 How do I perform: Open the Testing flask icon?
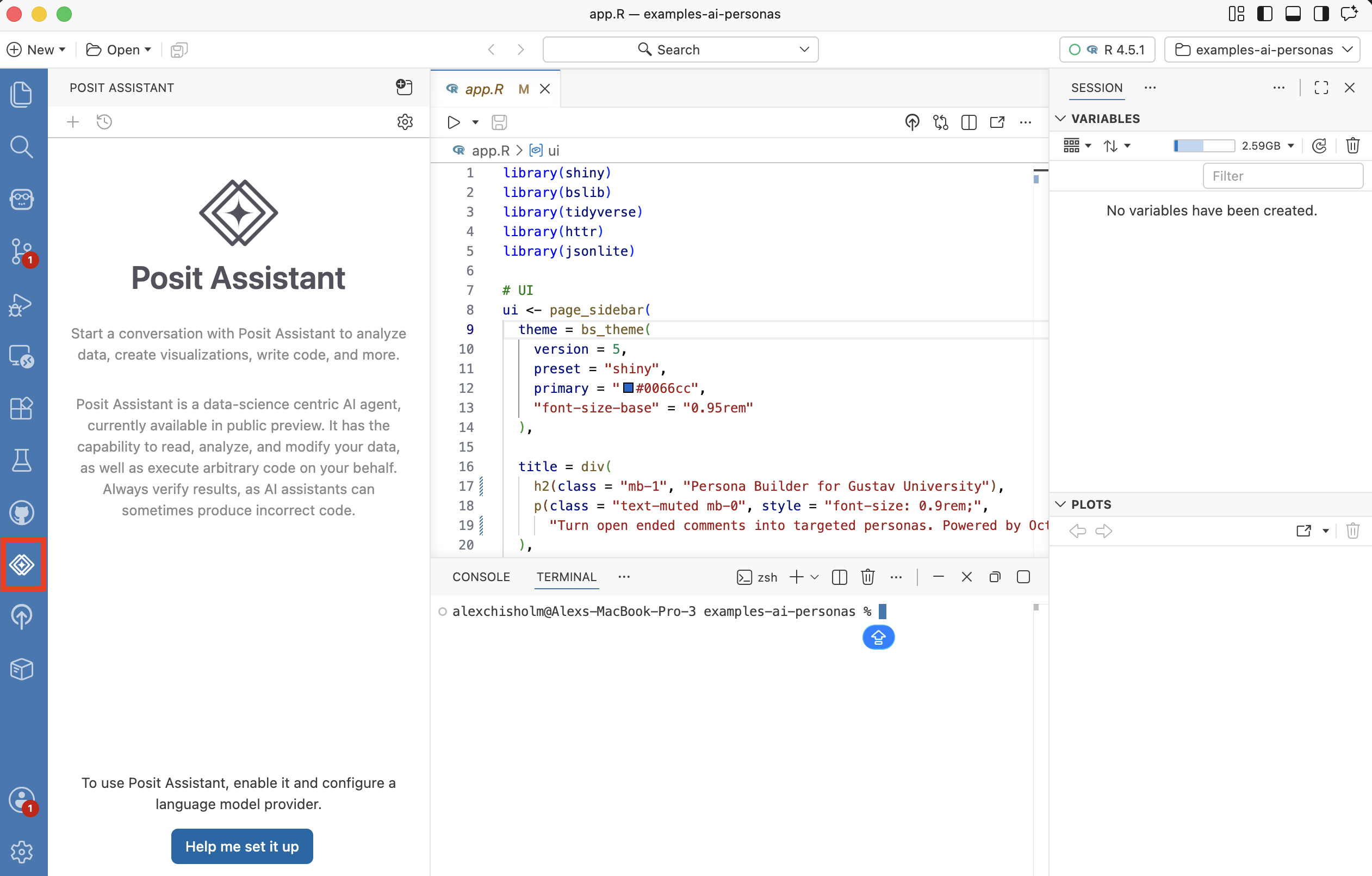[22, 460]
